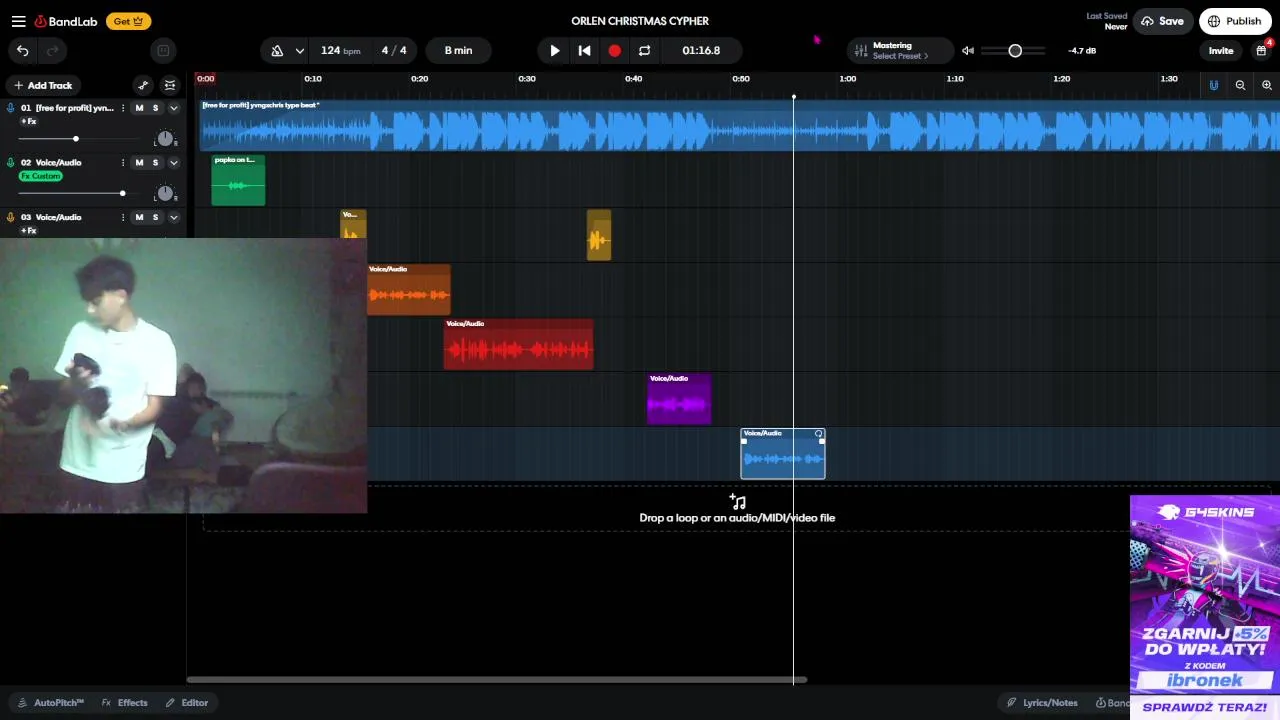Open the Mastering Select Preset panel
The height and width of the screenshot is (720, 1280).
tap(898, 50)
